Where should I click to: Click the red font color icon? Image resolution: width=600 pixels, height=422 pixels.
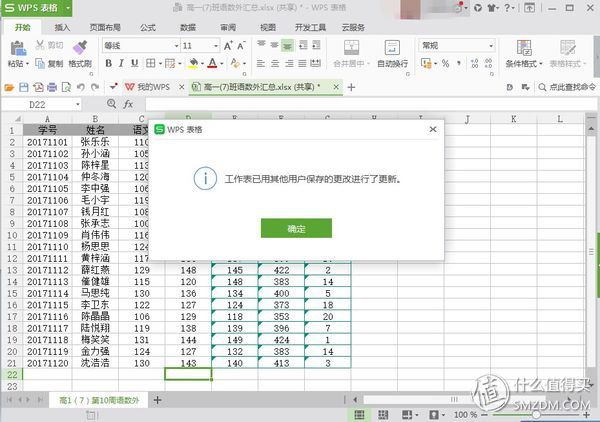212,63
